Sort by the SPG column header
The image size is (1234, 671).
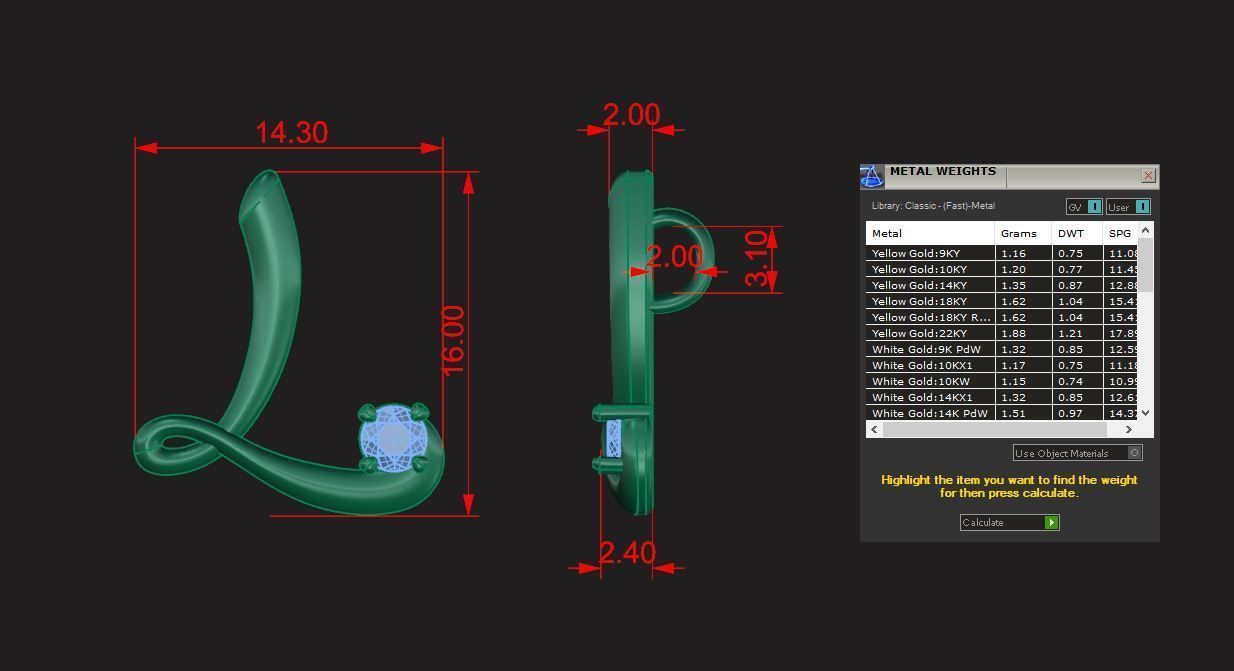coord(1120,233)
